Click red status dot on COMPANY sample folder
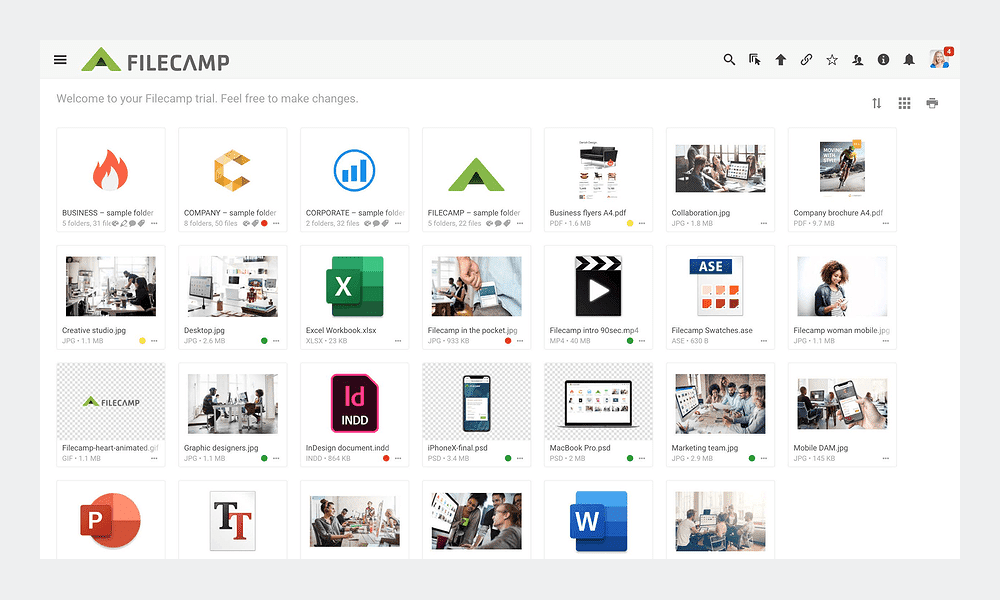This screenshot has height=600, width=1000. click(x=264, y=223)
